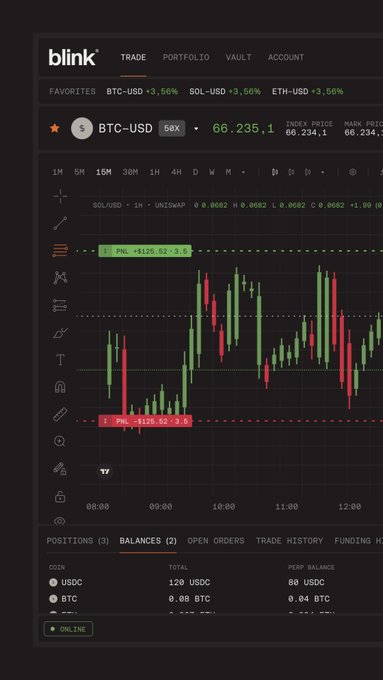Select the third chart style icon
The image size is (383, 680).
point(308,172)
